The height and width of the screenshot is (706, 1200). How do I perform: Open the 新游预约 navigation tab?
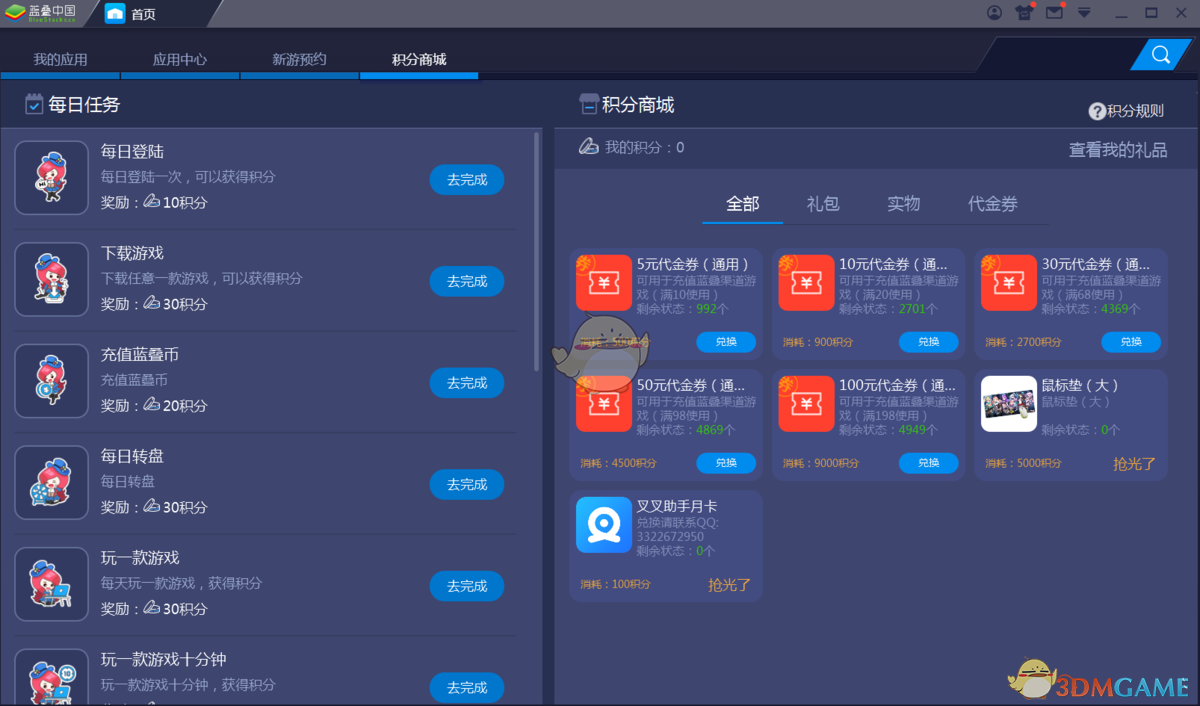click(x=300, y=58)
